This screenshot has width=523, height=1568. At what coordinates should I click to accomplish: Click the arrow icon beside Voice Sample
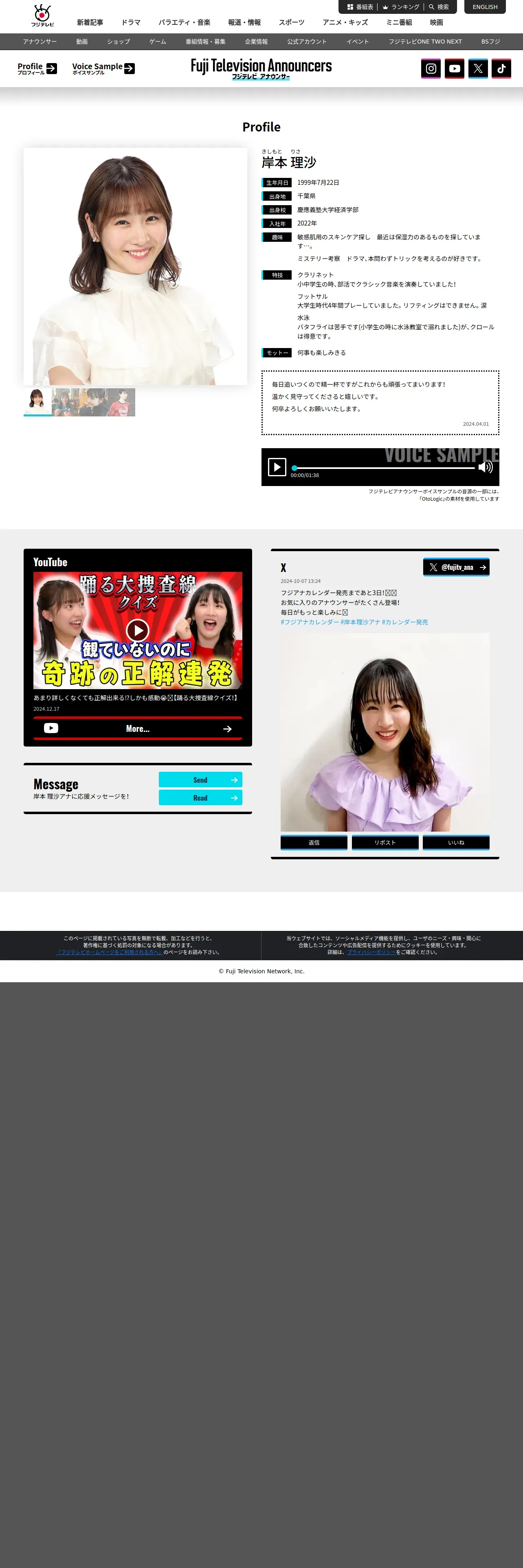(x=130, y=68)
